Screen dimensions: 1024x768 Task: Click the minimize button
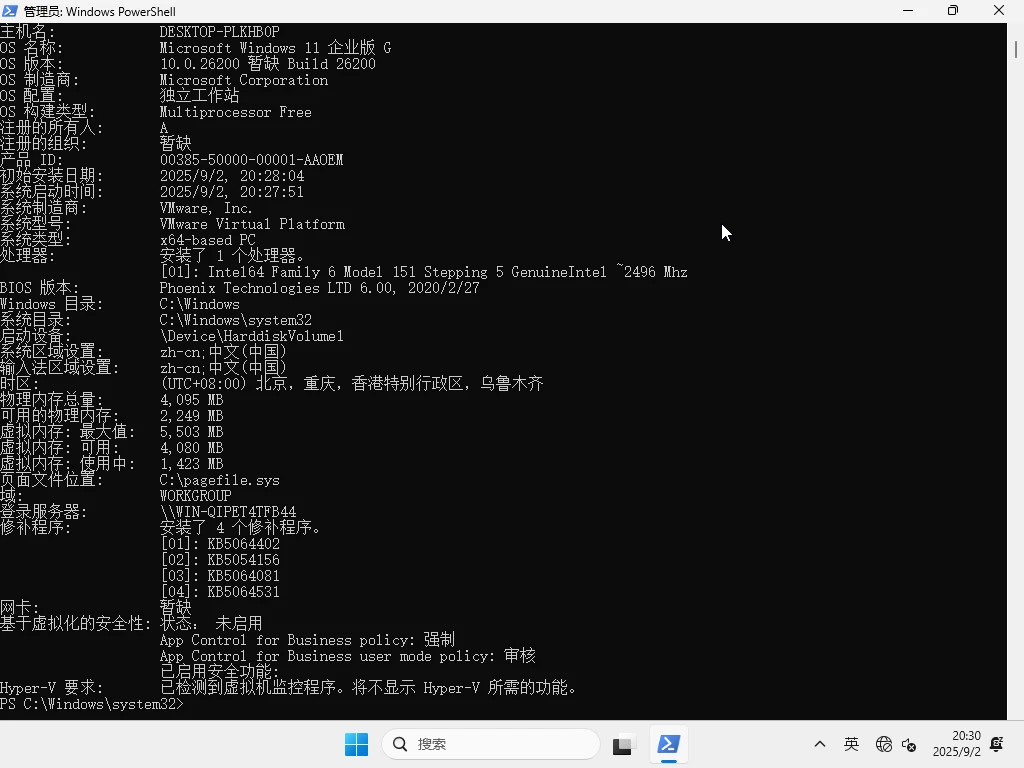point(908,11)
